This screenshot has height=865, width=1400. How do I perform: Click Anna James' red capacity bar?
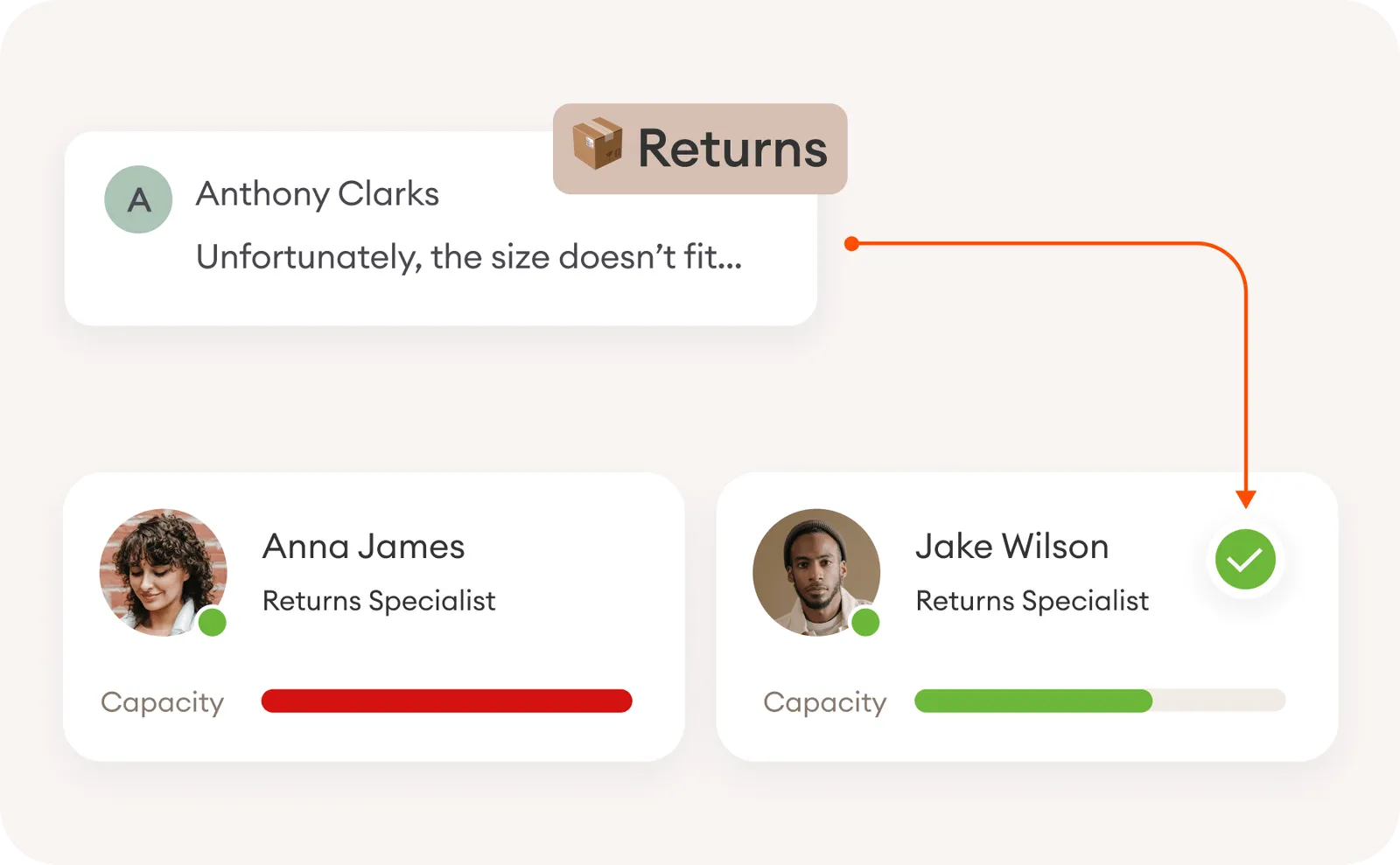coord(446,701)
